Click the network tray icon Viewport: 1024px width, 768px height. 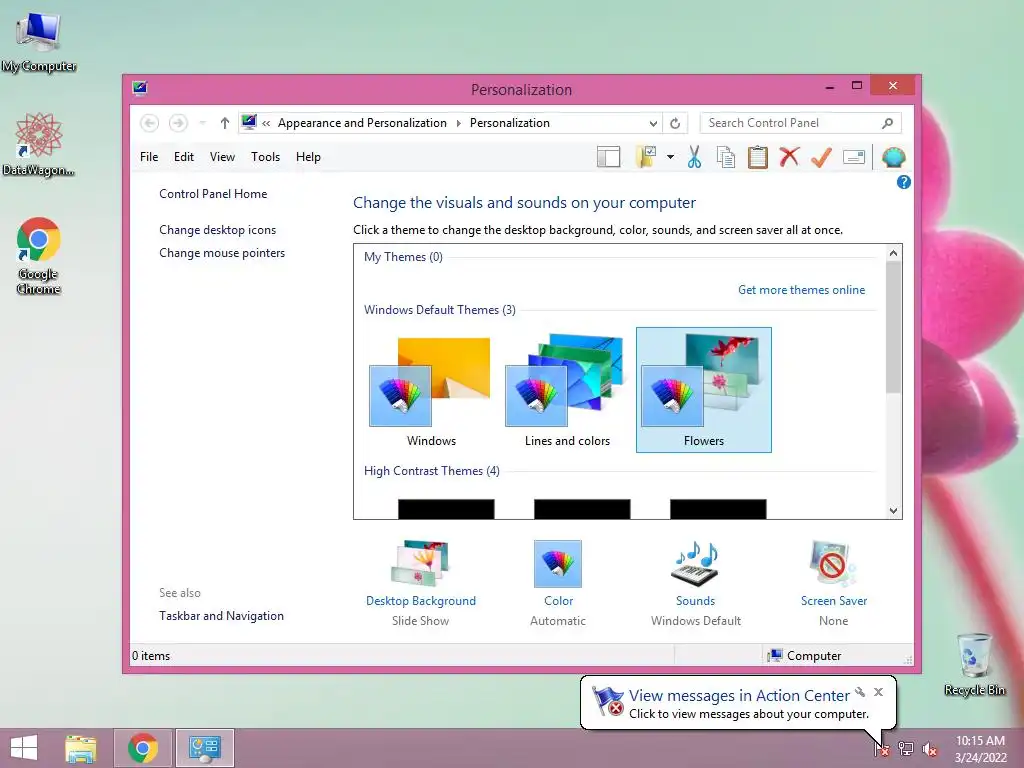[906, 749]
